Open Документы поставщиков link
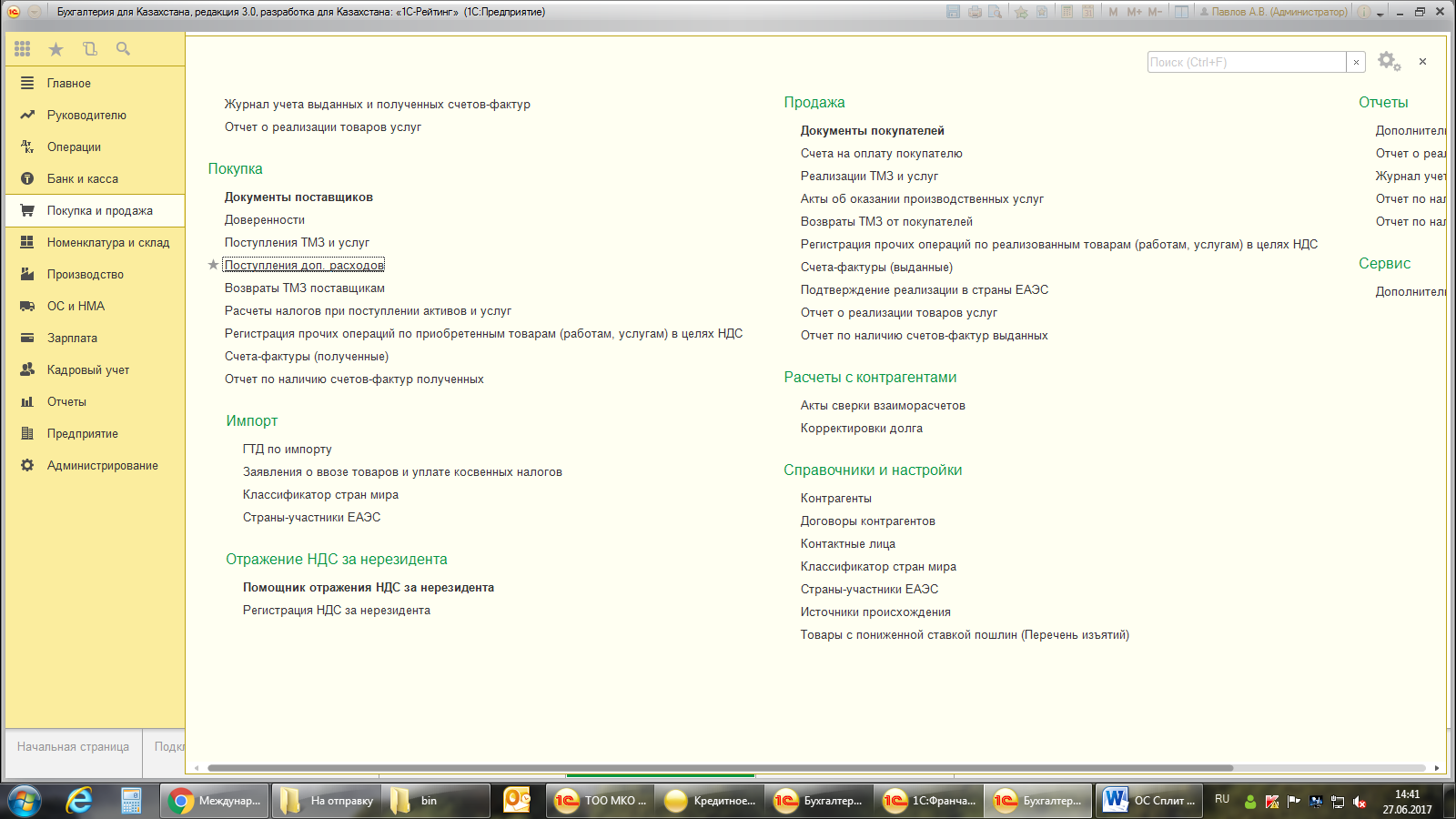 click(298, 197)
